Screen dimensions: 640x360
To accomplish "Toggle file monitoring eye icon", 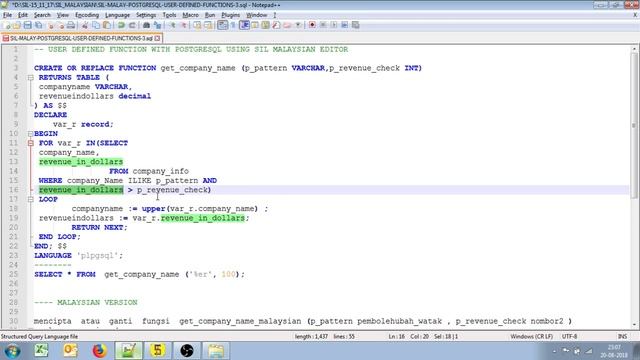I will coord(298,25).
